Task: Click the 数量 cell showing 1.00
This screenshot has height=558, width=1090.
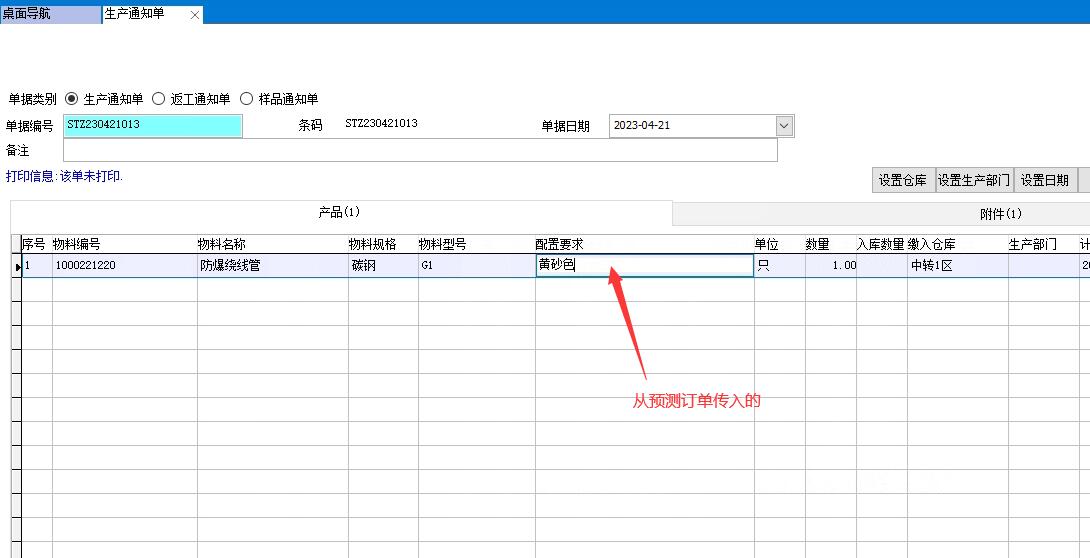Action: 830,265
